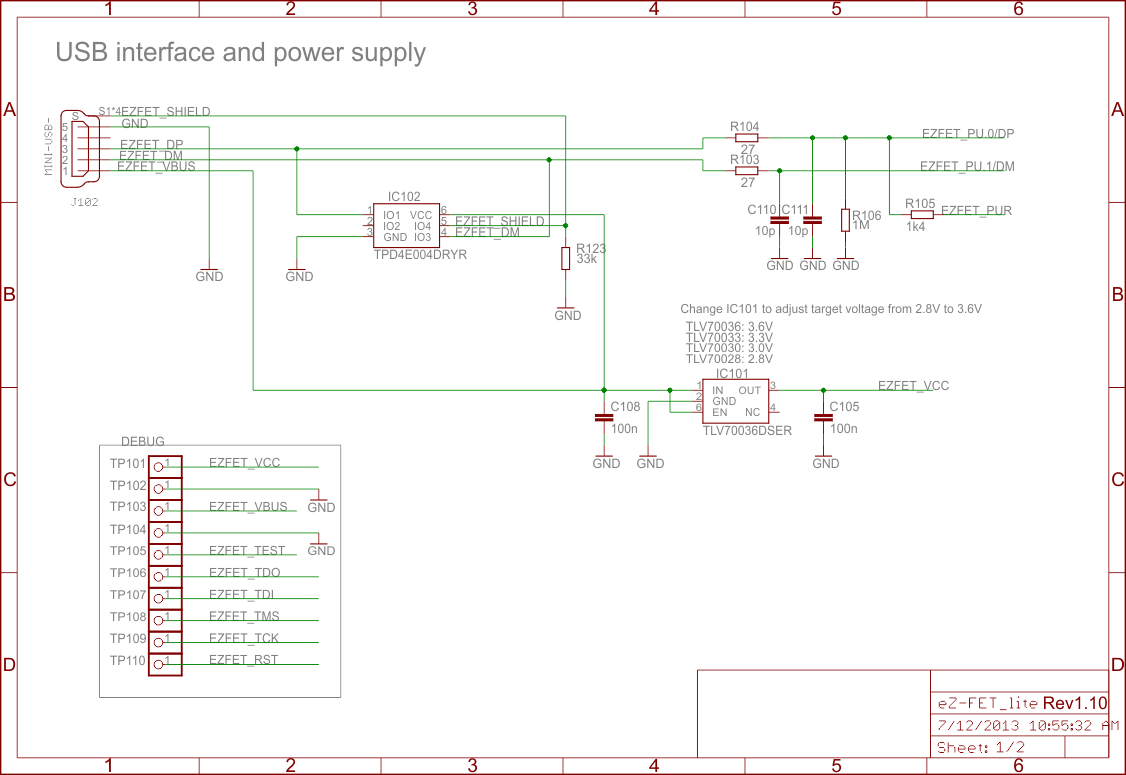Click the resistor R104 symbol
This screenshot has width=1126, height=775.
[745, 138]
